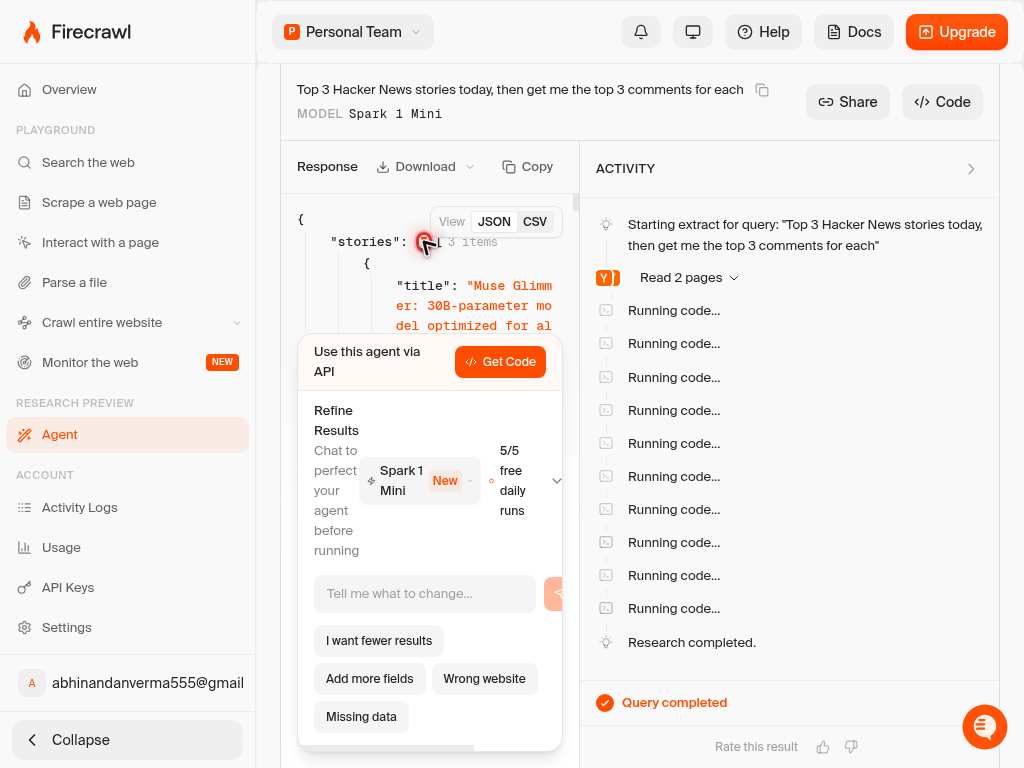Click the Research completed lightbulb icon
1024x768 pixels.
[606, 643]
